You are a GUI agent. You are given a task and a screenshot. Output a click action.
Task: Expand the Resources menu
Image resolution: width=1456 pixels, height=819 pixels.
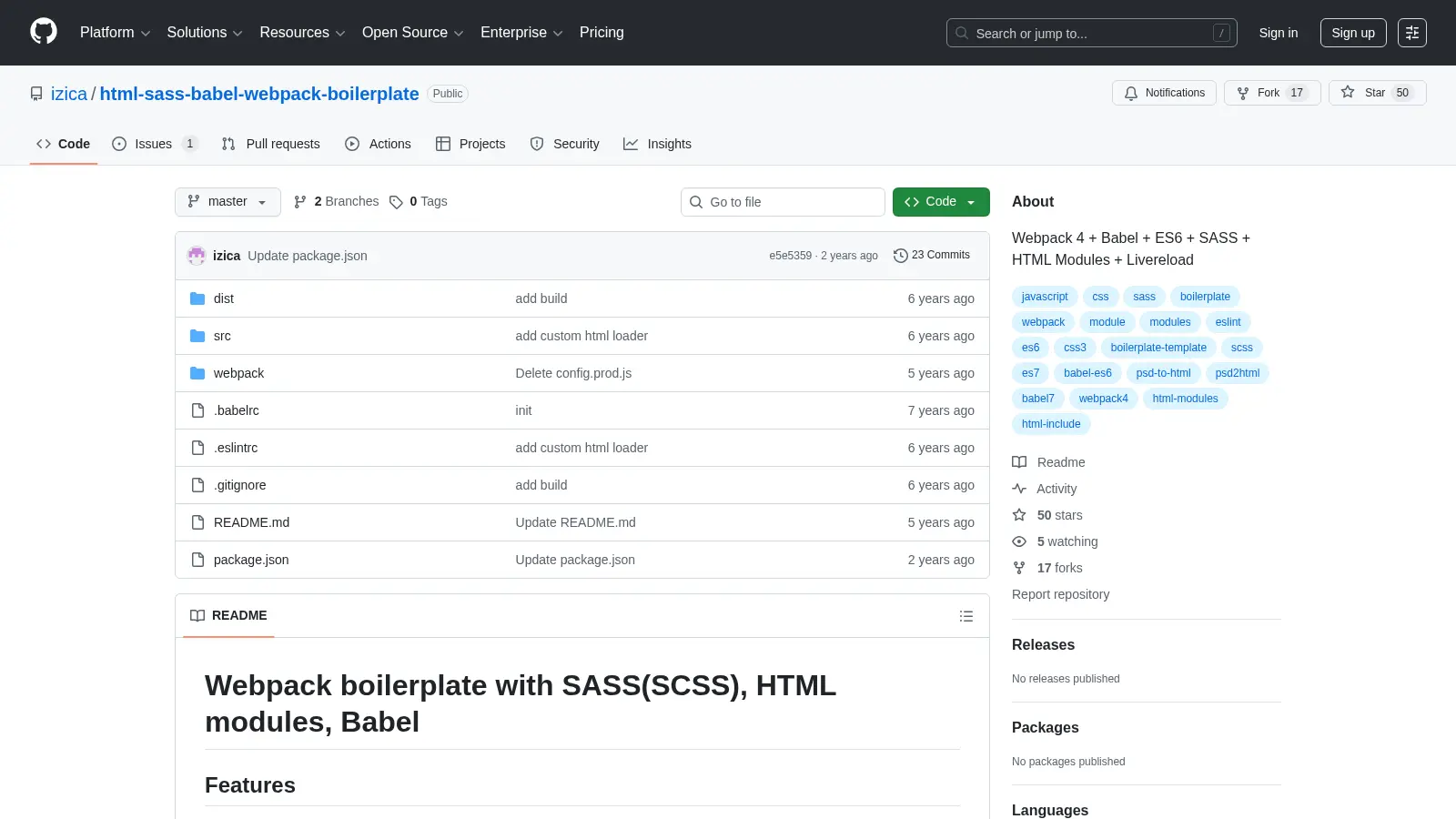(x=302, y=33)
